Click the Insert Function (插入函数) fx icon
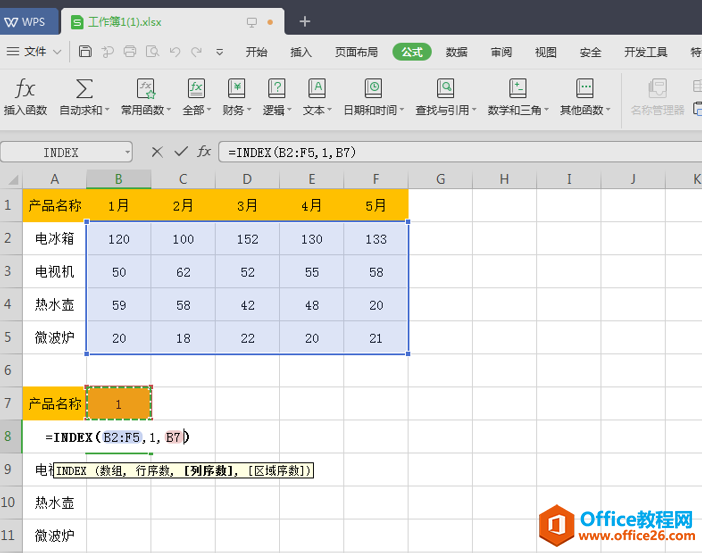The image size is (702, 553). click(25, 89)
